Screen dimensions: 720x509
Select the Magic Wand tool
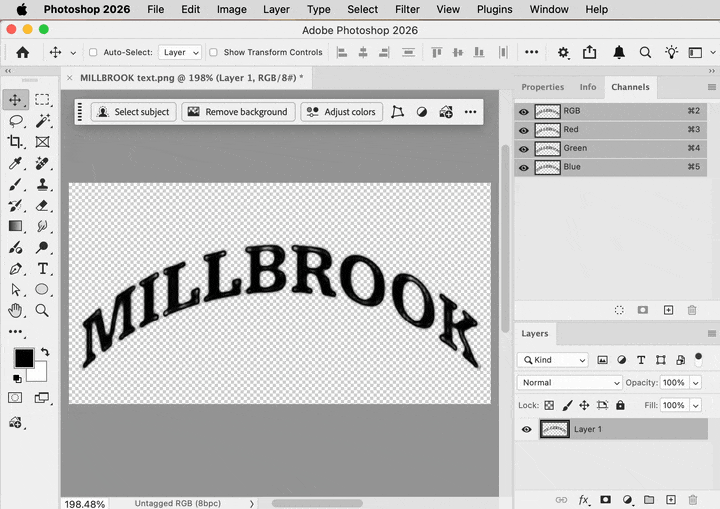(x=42, y=121)
